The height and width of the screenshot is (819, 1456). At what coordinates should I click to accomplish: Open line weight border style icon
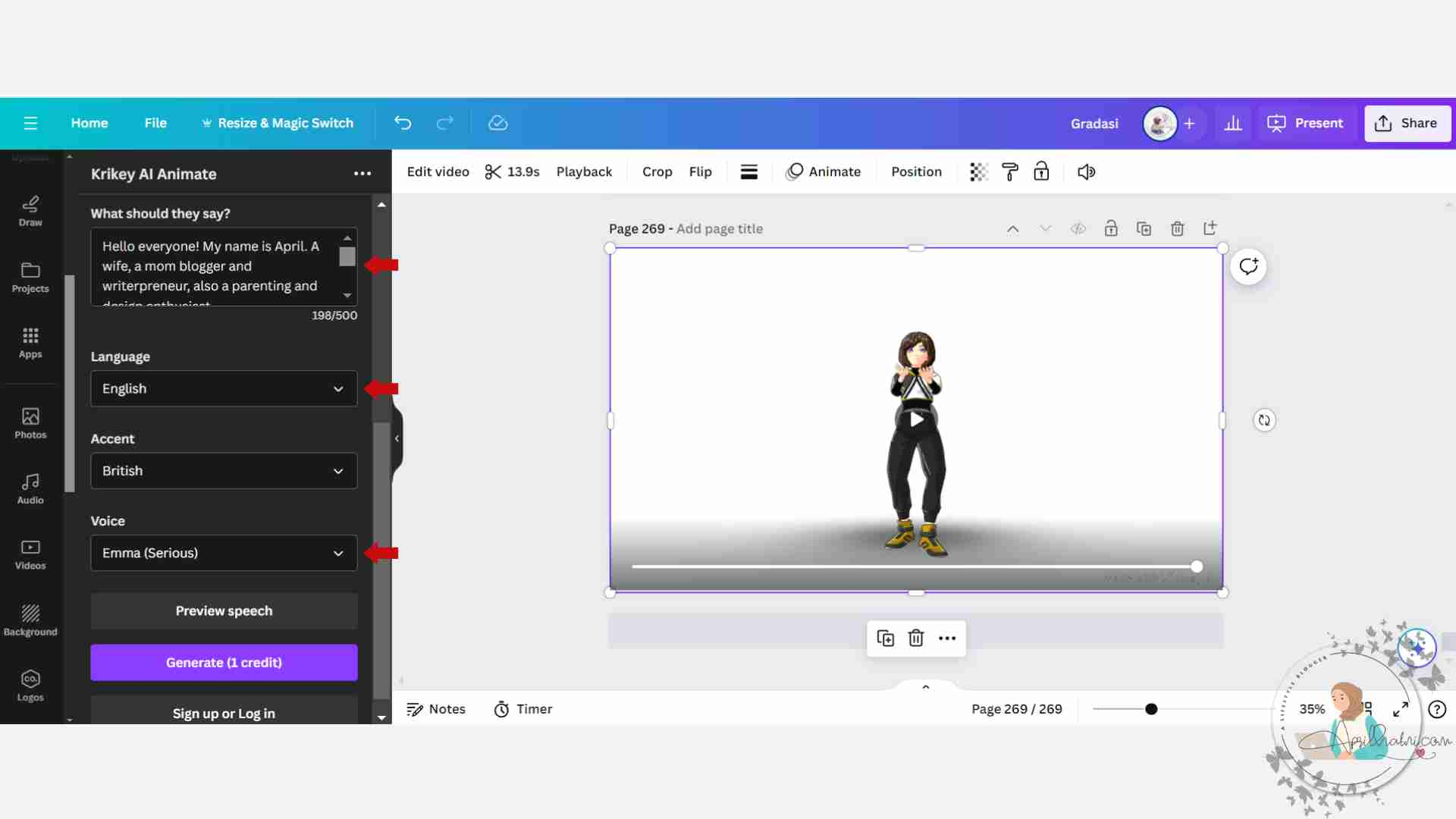749,171
